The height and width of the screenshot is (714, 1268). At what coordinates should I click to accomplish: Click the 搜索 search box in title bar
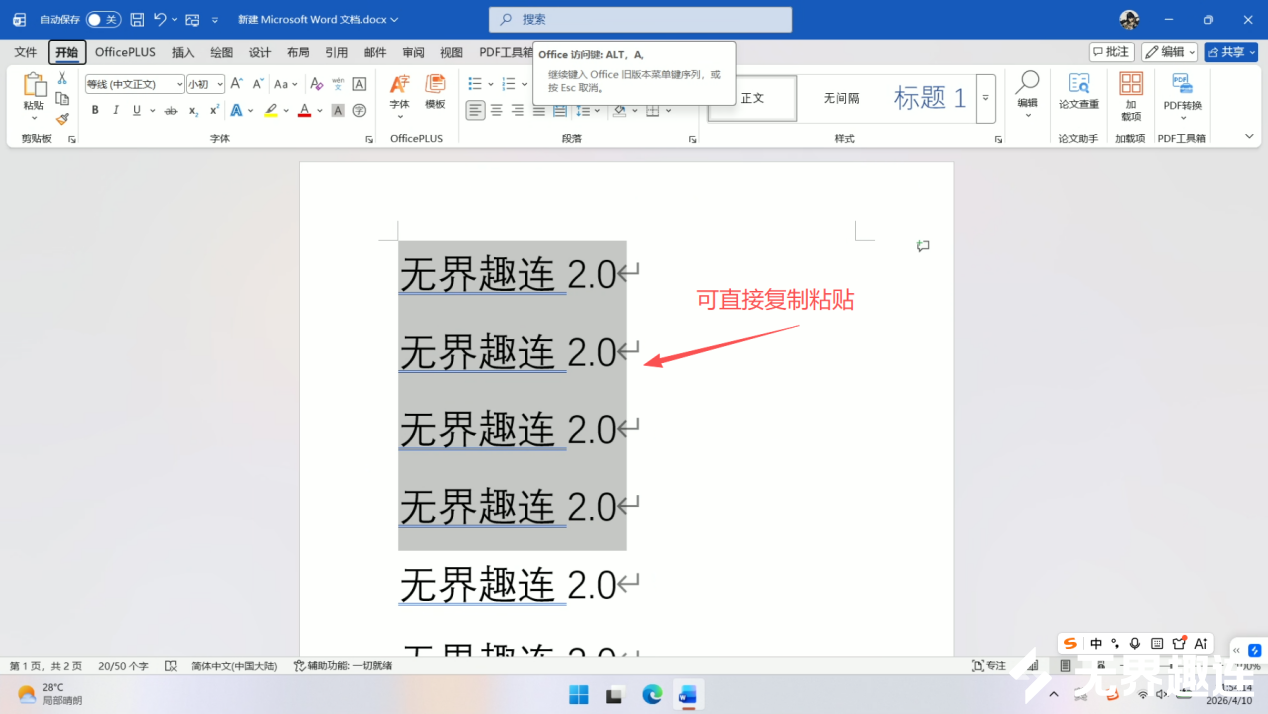(640, 19)
